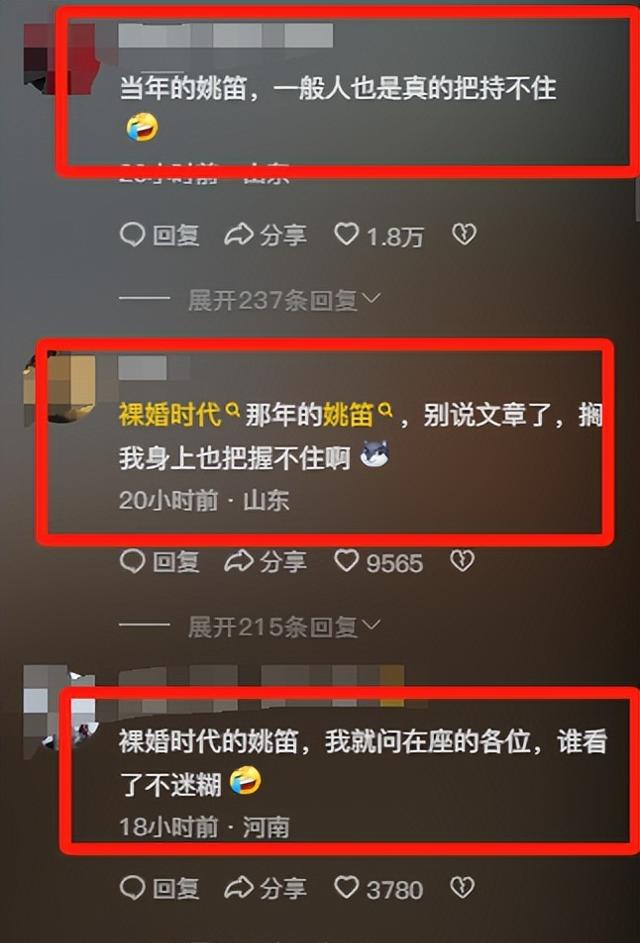This screenshot has width=640, height=943.
Task: Reply to the comment with 1.8万 likes
Action: click(x=159, y=235)
